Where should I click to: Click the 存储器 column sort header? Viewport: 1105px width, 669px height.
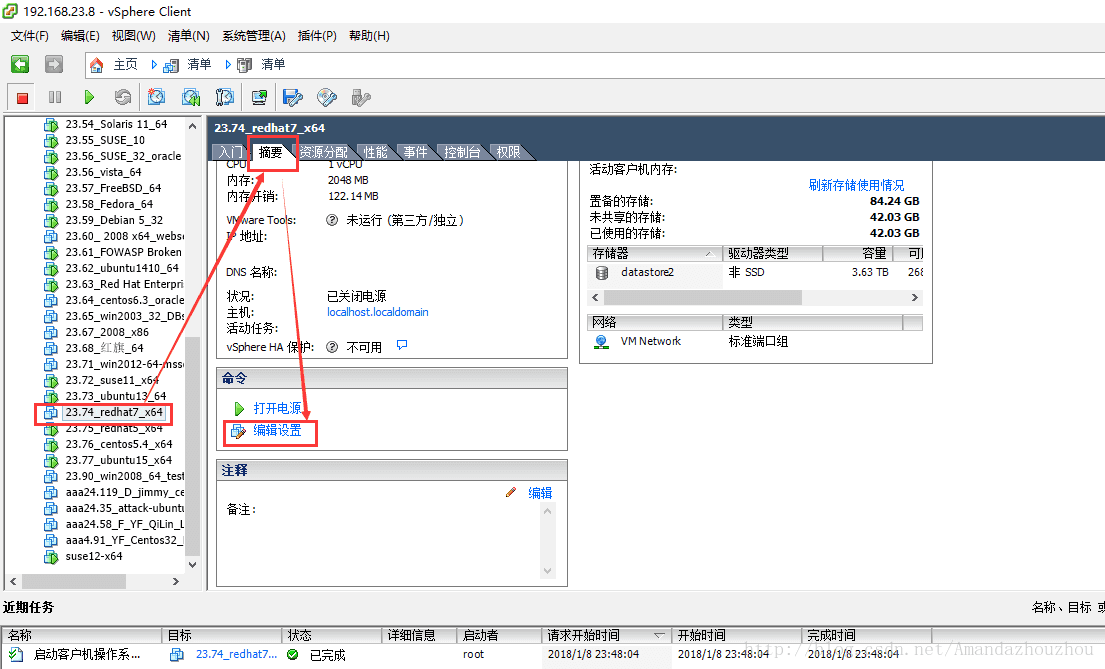[x=654, y=253]
